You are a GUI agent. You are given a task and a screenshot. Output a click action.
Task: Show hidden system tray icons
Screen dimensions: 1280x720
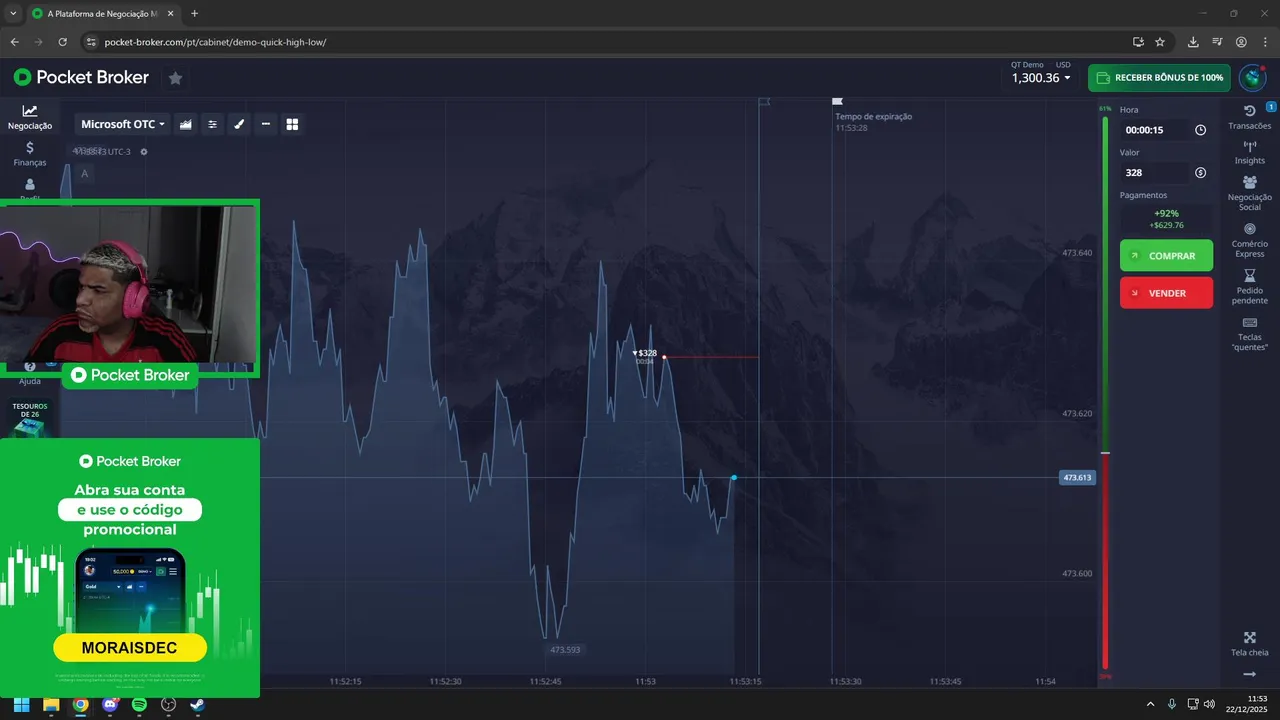tap(1150, 704)
